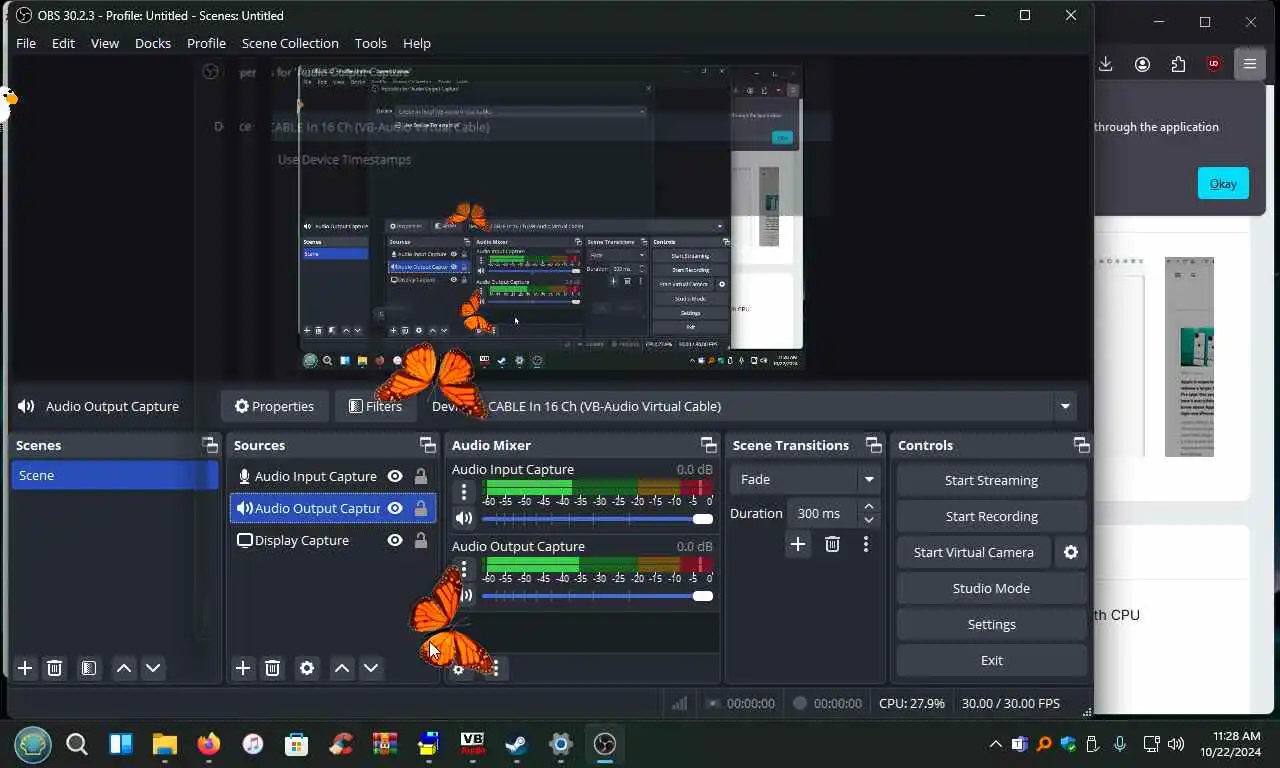
Task: Mute Audio Input Capture speaker icon
Action: point(463,518)
